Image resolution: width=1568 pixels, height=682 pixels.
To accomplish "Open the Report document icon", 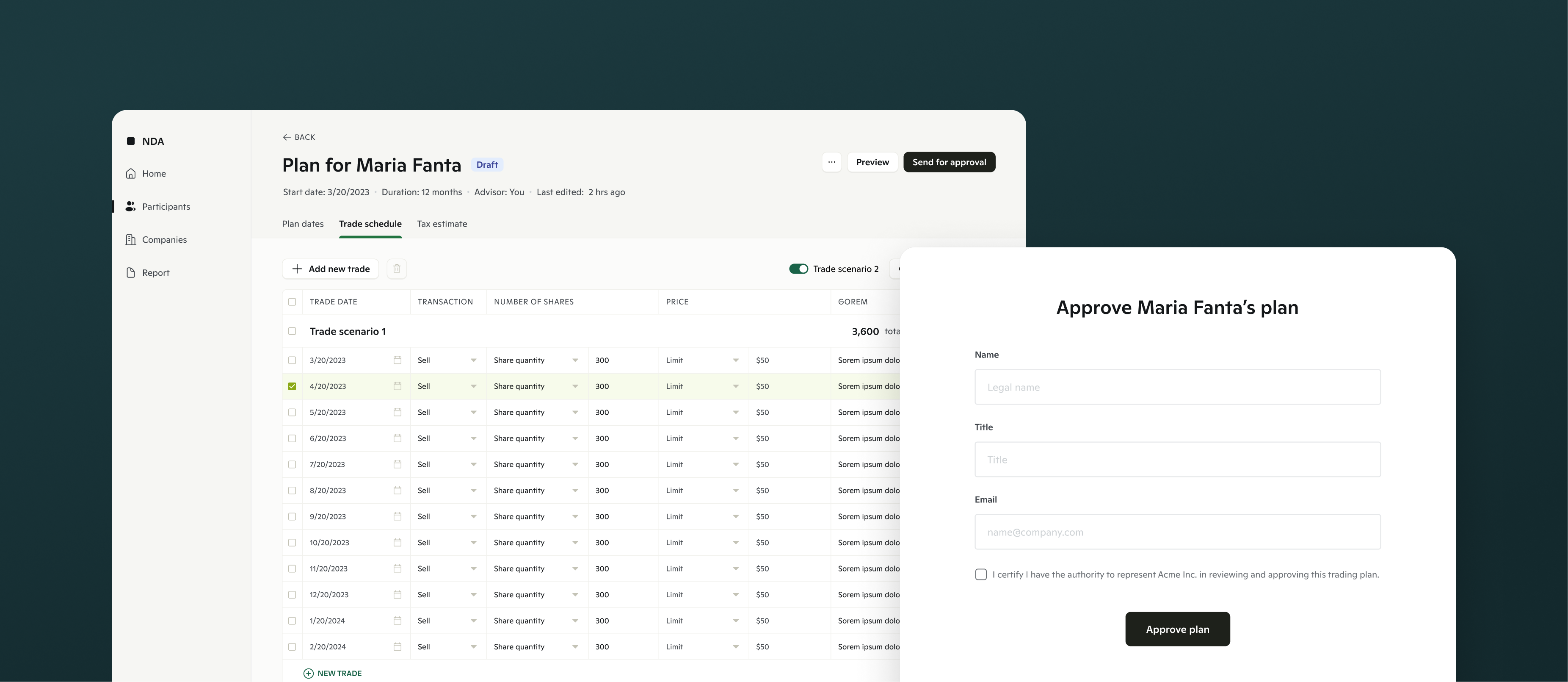I will pyautogui.click(x=131, y=272).
